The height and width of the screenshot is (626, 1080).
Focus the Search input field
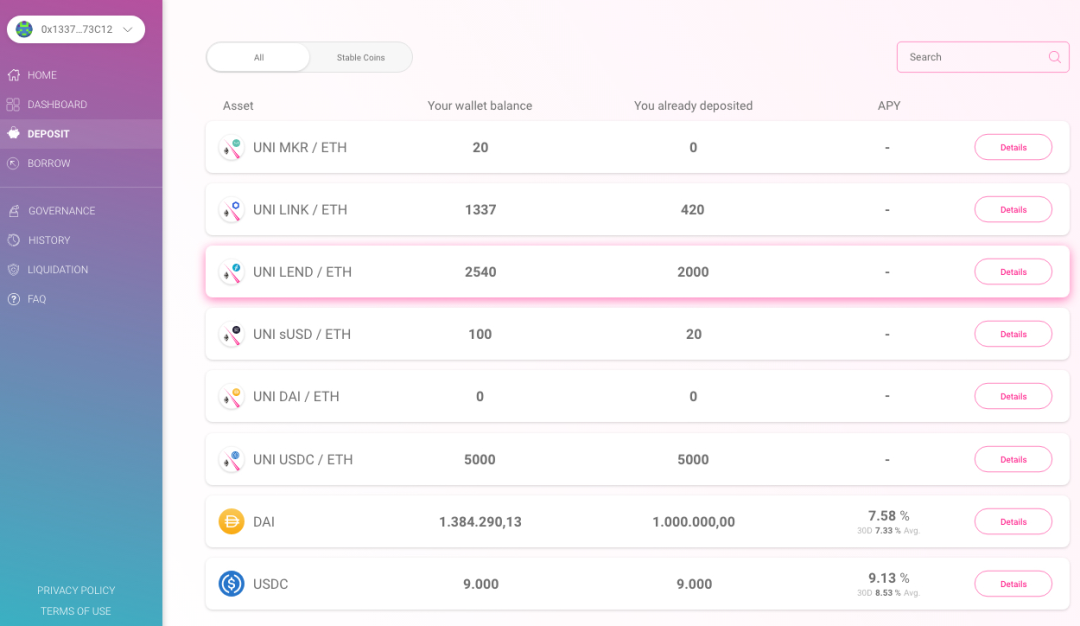tap(970, 57)
